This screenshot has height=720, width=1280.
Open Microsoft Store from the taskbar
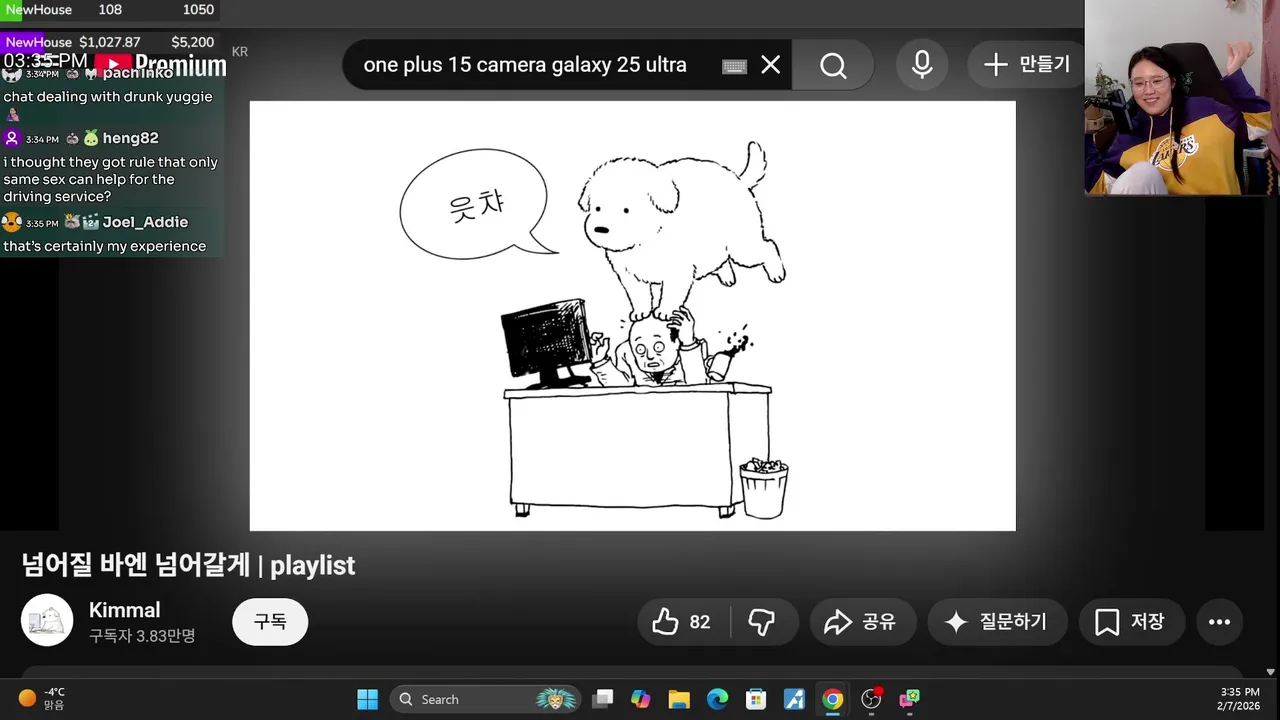(x=756, y=699)
